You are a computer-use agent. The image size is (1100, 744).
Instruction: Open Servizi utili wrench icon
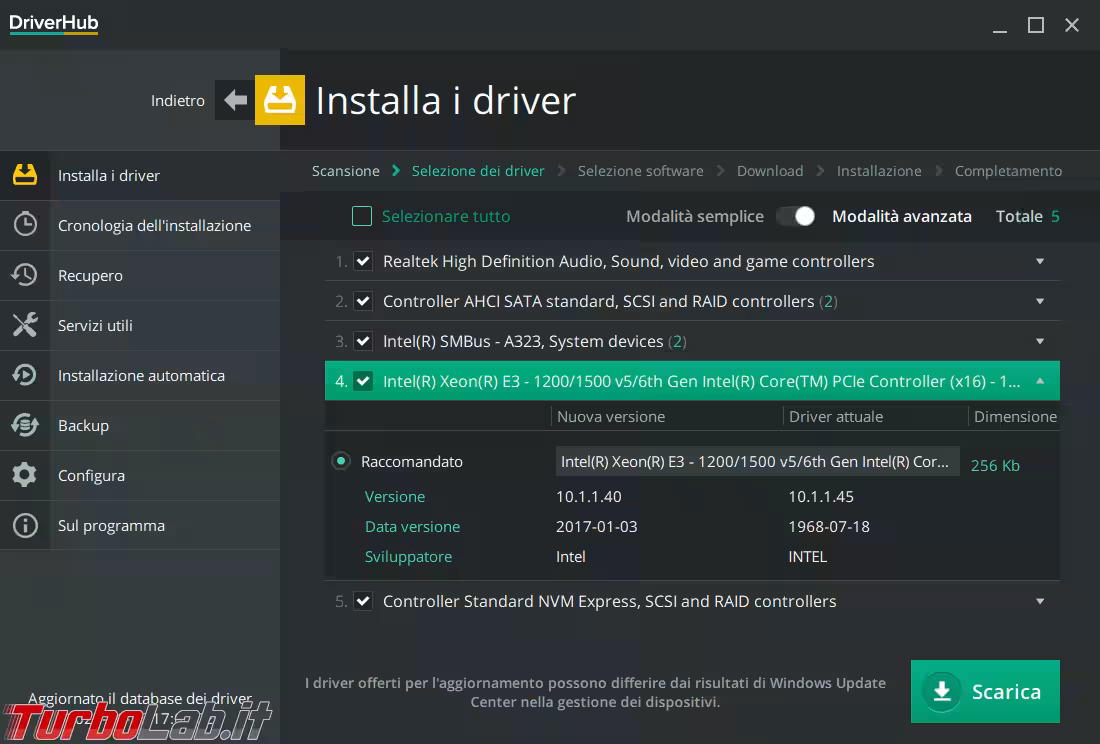pos(25,325)
